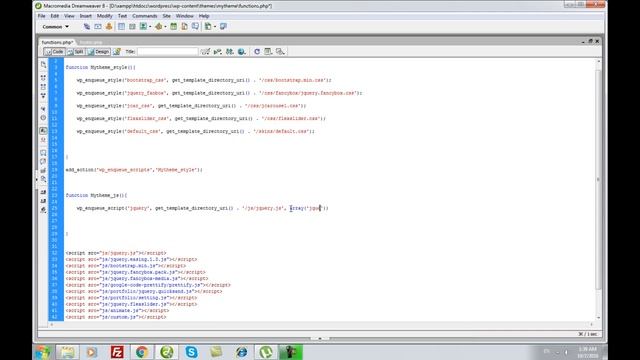This screenshot has width=640, height=360.
Task: Click the Media insert icon
Action: pyautogui.click(x=158, y=27)
